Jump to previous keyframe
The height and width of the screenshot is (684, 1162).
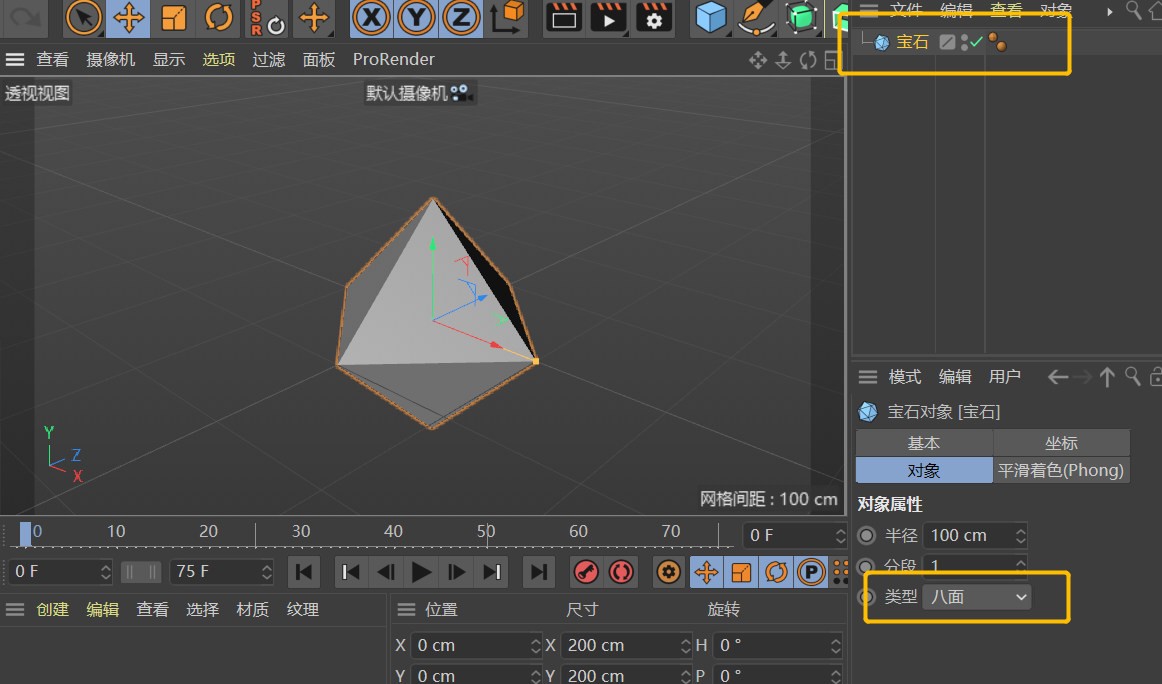coord(351,572)
